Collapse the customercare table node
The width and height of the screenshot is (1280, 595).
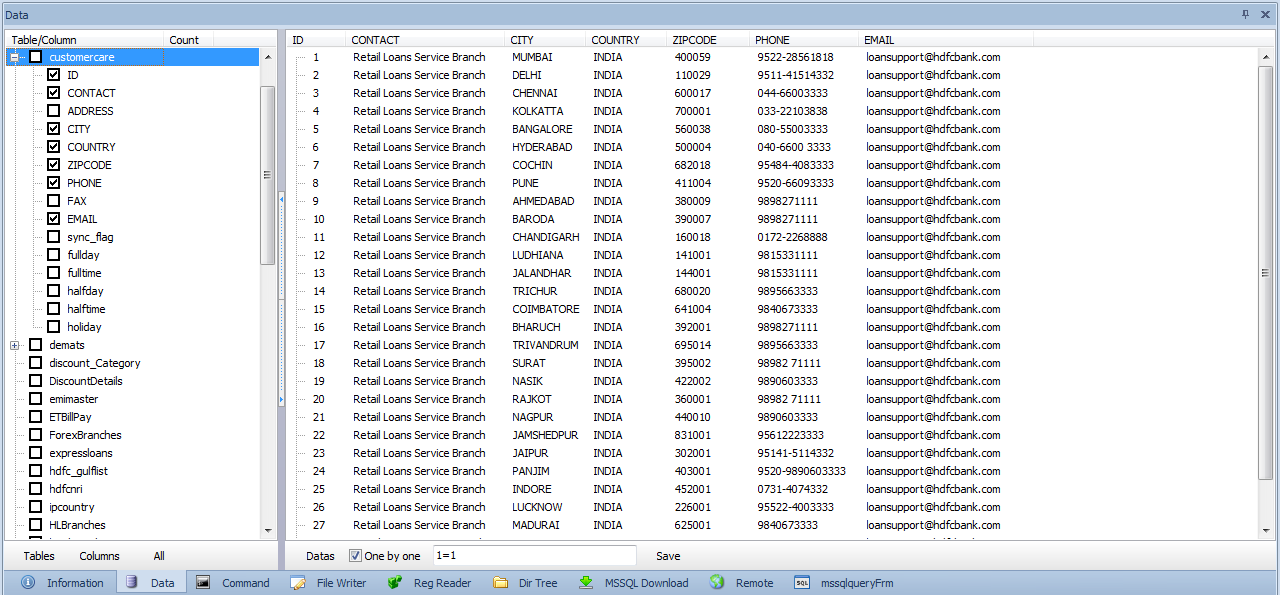[15, 57]
